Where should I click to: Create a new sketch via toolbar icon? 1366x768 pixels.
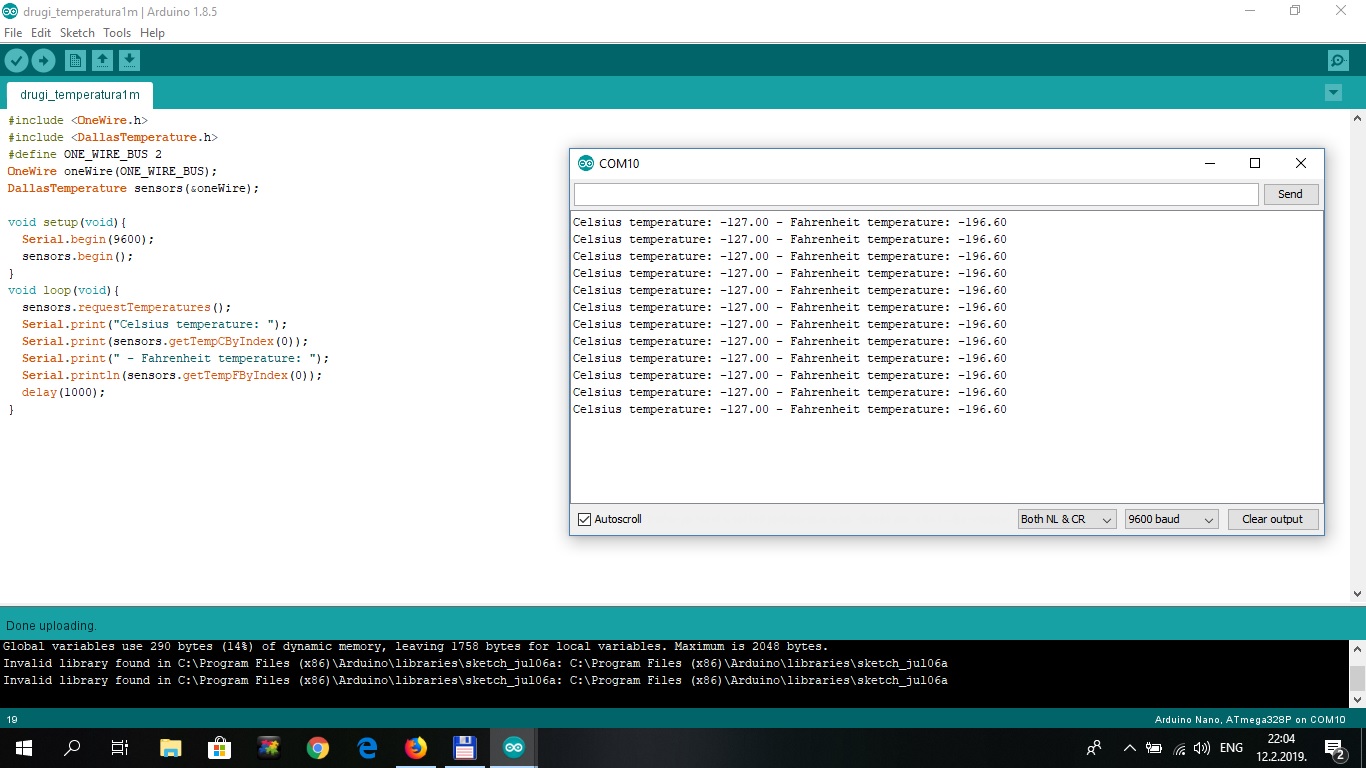[x=75, y=61]
